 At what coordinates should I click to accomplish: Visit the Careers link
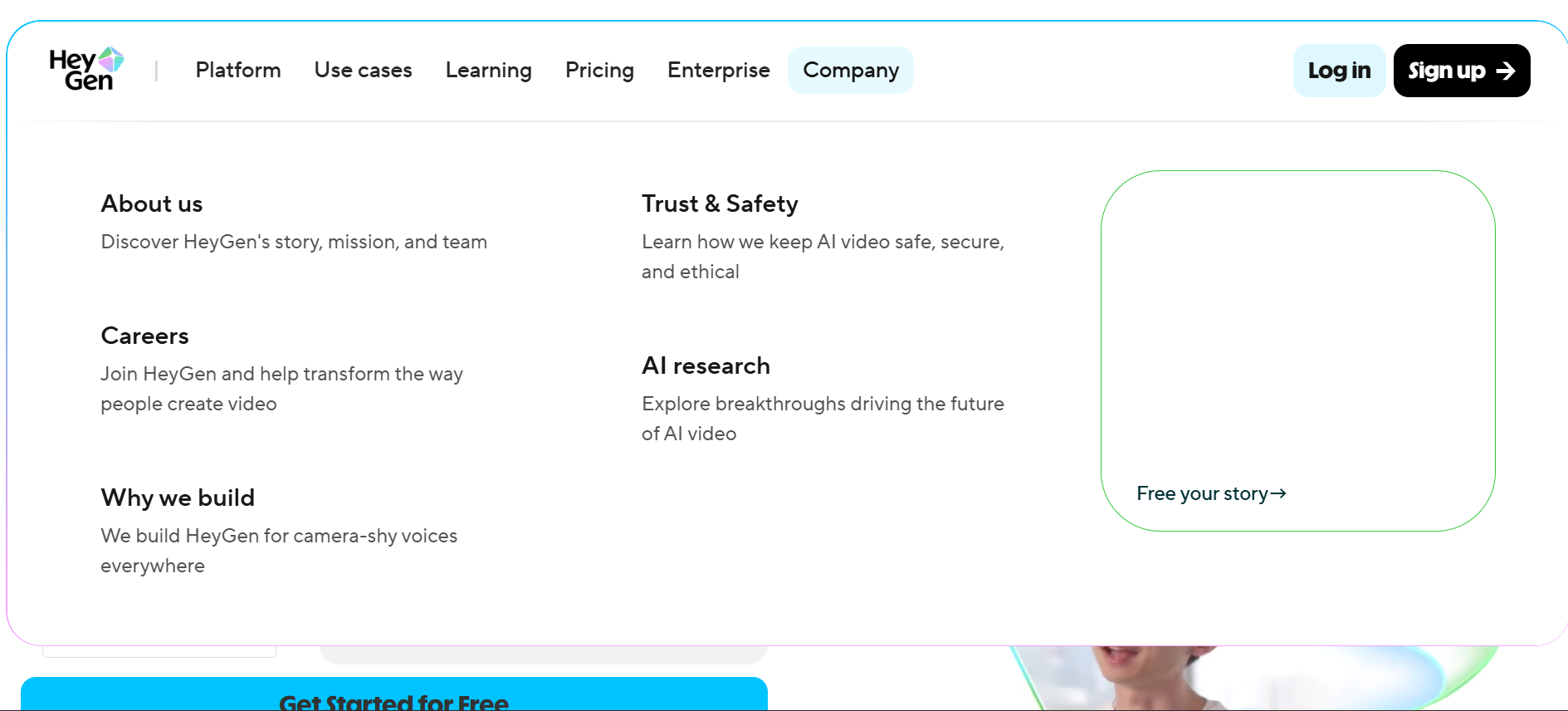click(145, 336)
